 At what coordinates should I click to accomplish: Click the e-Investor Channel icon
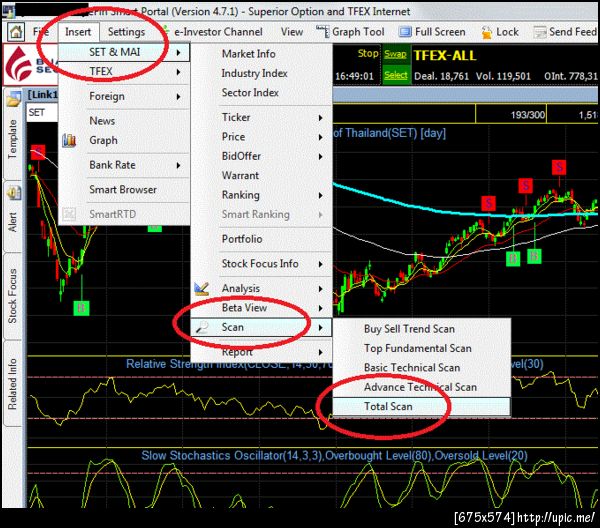click(165, 31)
